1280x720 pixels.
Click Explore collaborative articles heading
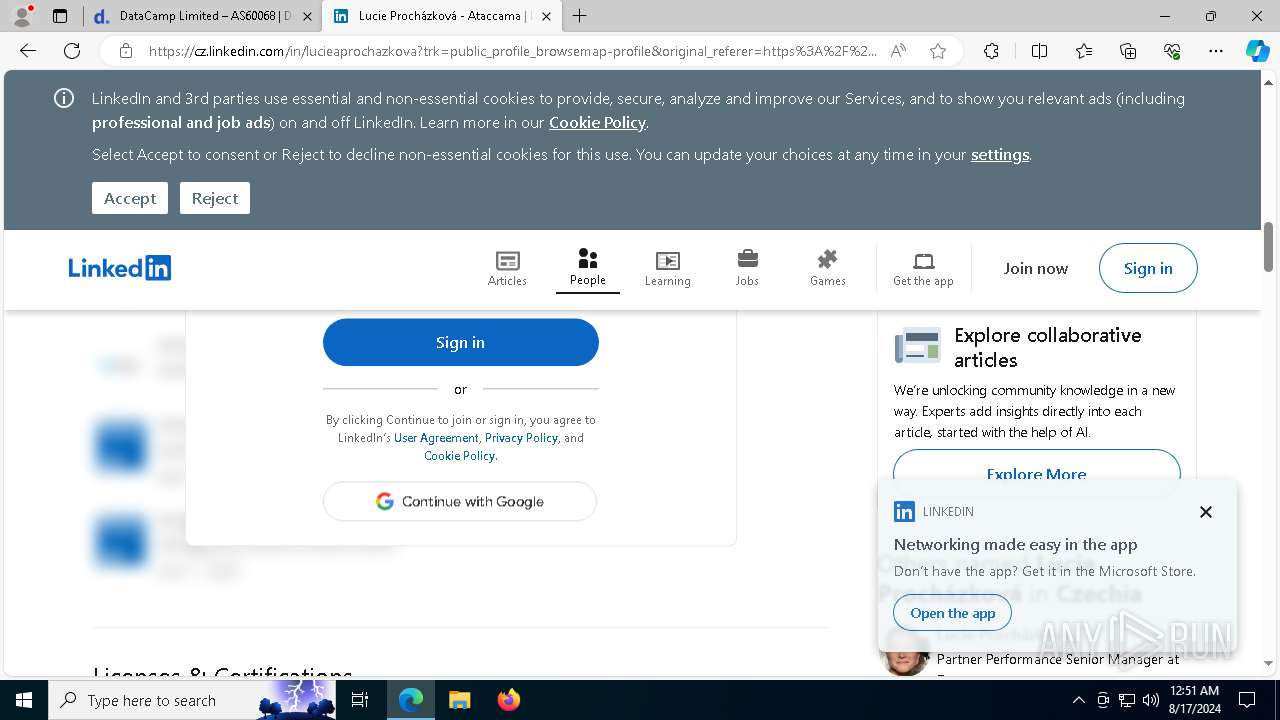click(1048, 347)
